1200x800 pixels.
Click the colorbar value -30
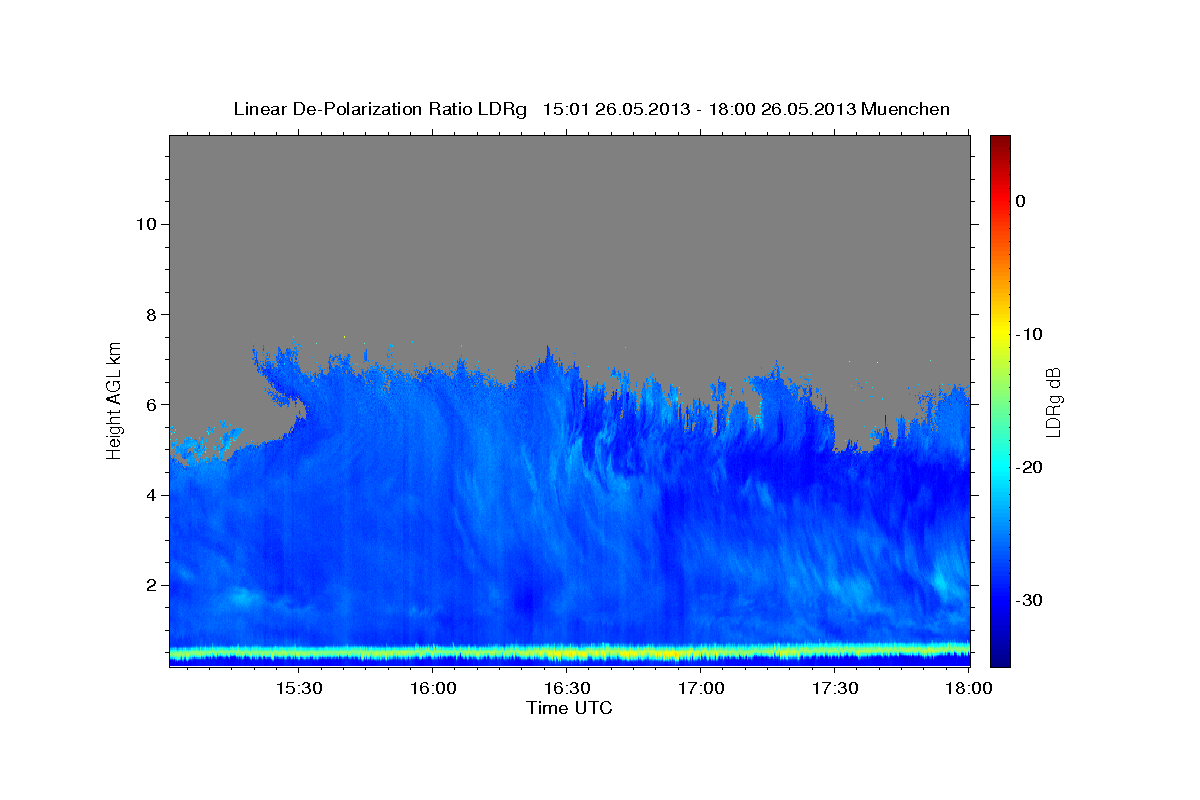[1030, 600]
